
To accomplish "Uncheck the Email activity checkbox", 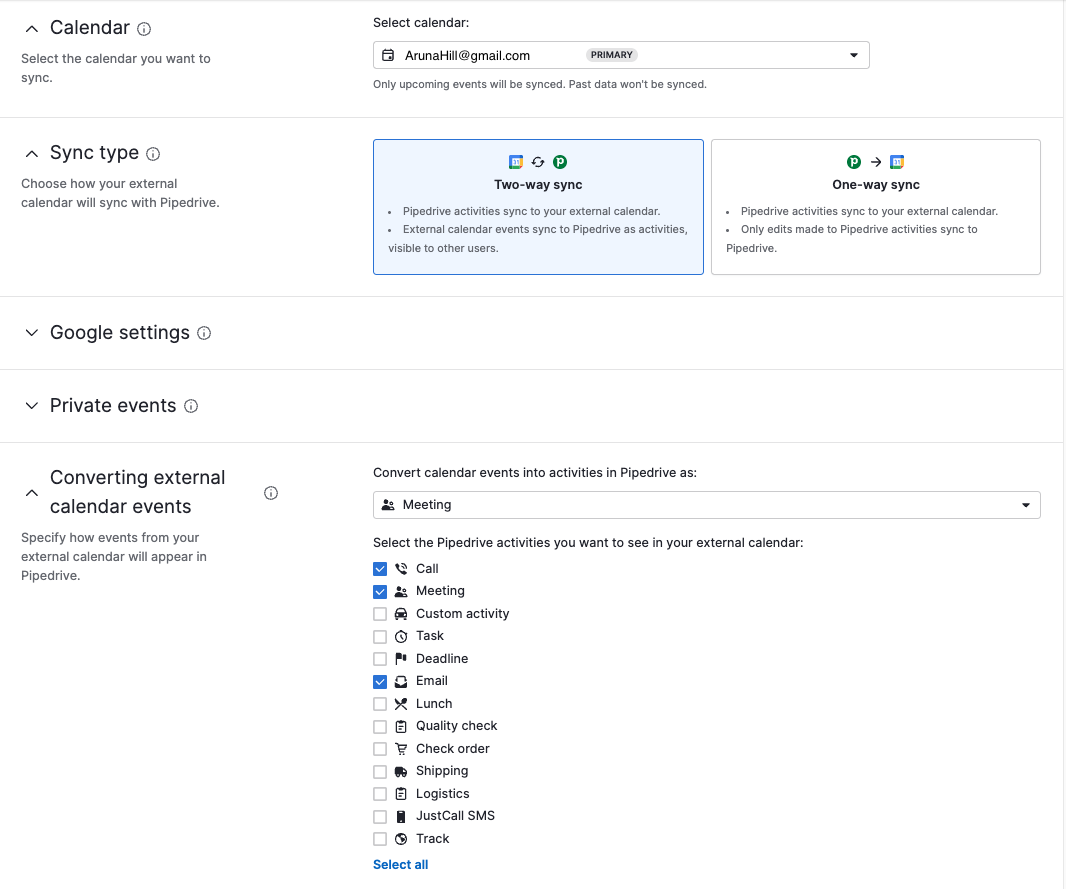I will pos(380,681).
